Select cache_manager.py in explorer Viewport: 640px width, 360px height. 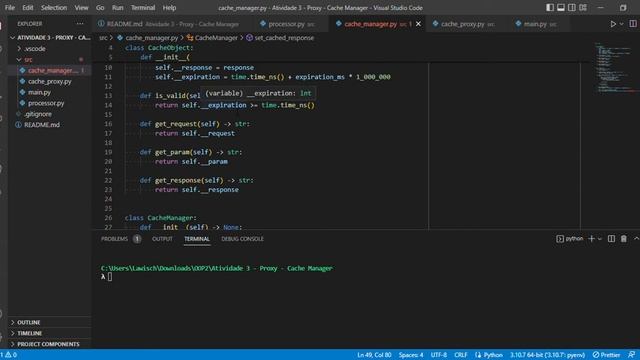50,71
